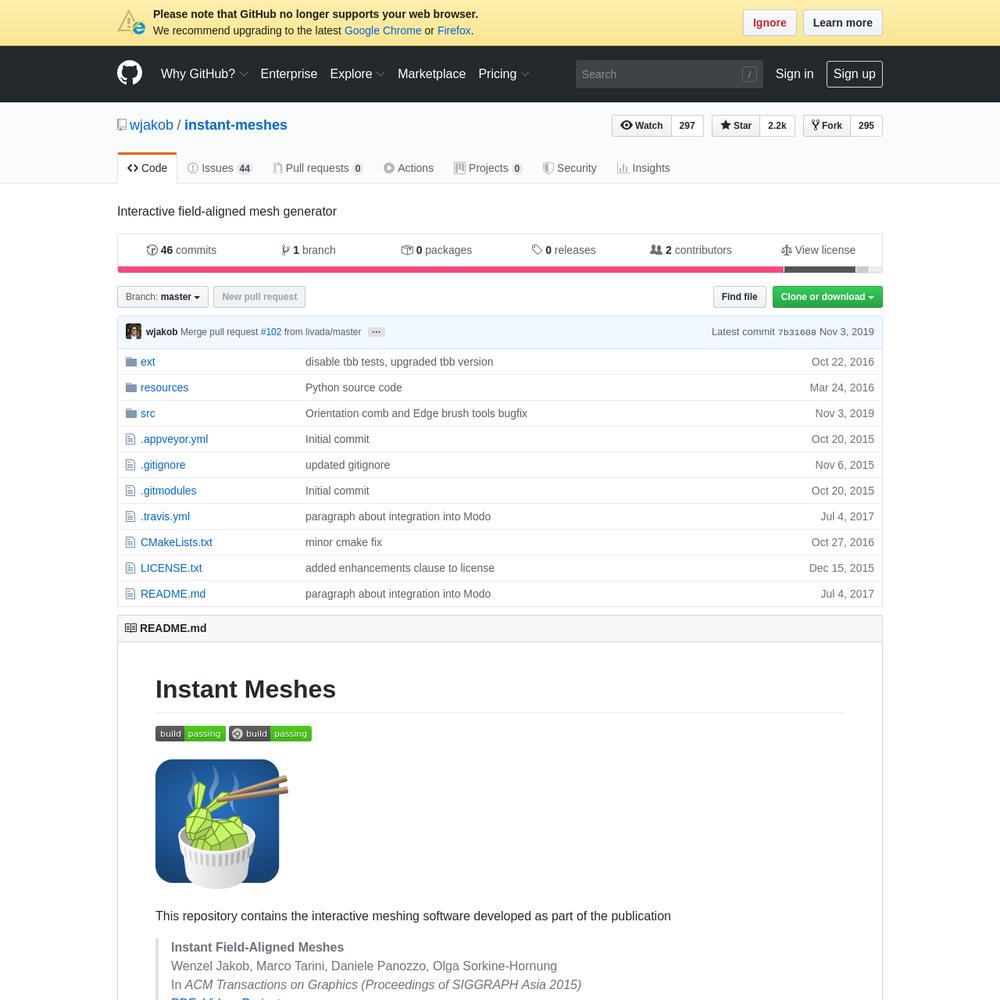The width and height of the screenshot is (1000, 1000).
Task: Click the dark gray language bar segment
Action: tap(820, 270)
